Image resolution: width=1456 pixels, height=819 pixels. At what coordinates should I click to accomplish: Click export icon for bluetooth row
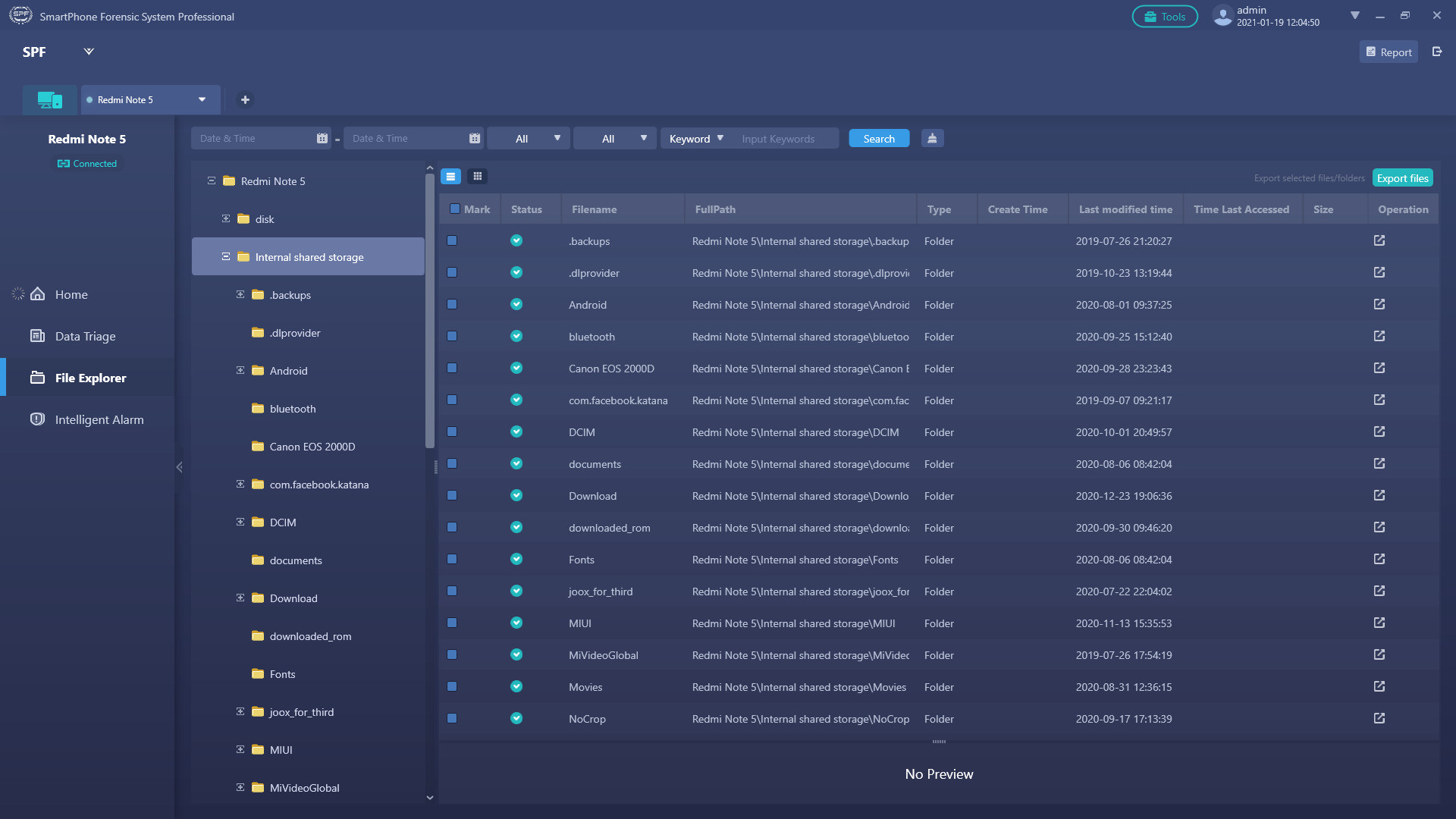point(1379,336)
